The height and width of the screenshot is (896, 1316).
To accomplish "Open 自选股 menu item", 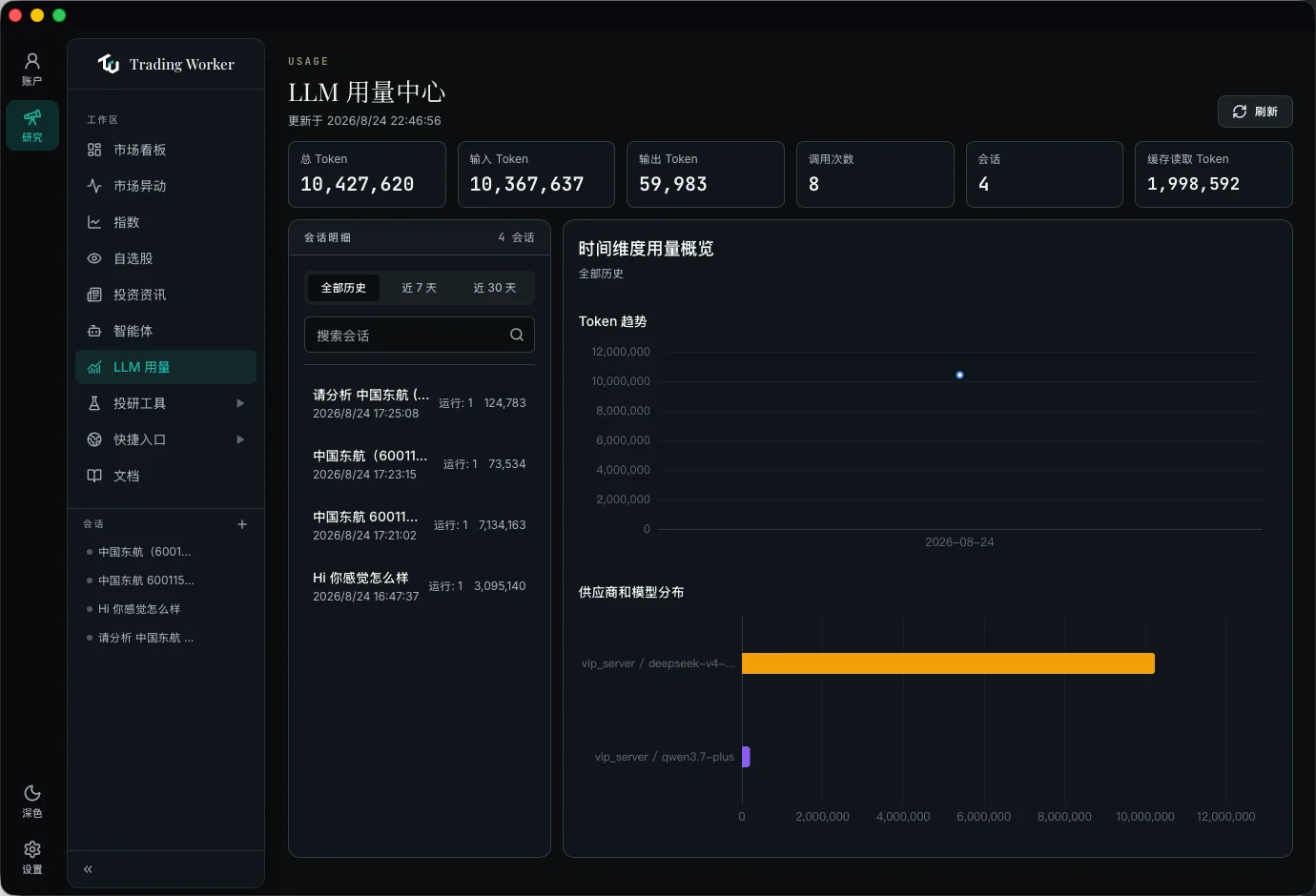I will (166, 258).
